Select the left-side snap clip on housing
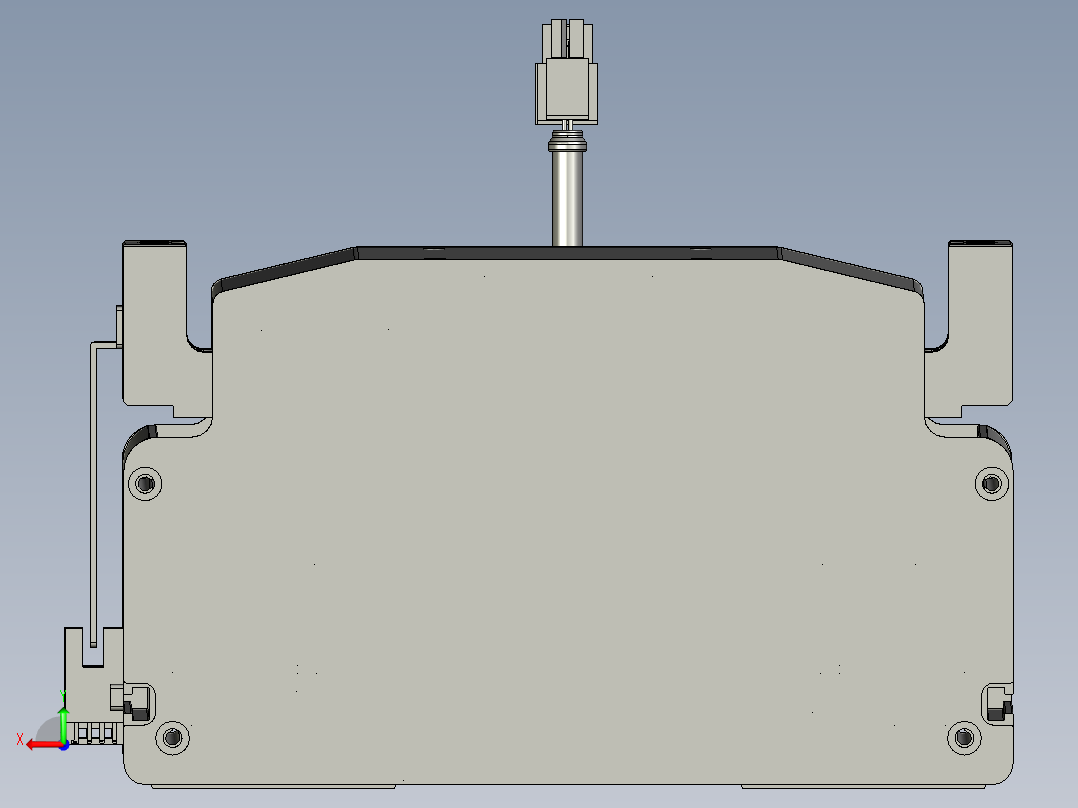 (139, 703)
